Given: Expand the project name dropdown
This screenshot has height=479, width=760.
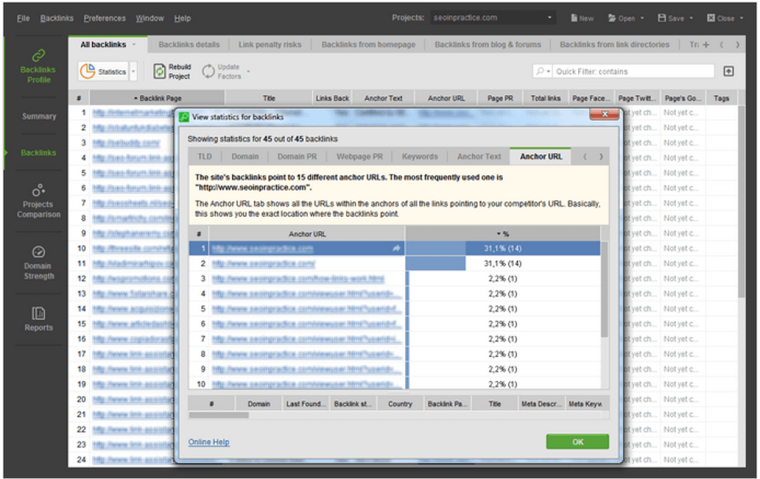Looking at the screenshot, I should point(550,18).
